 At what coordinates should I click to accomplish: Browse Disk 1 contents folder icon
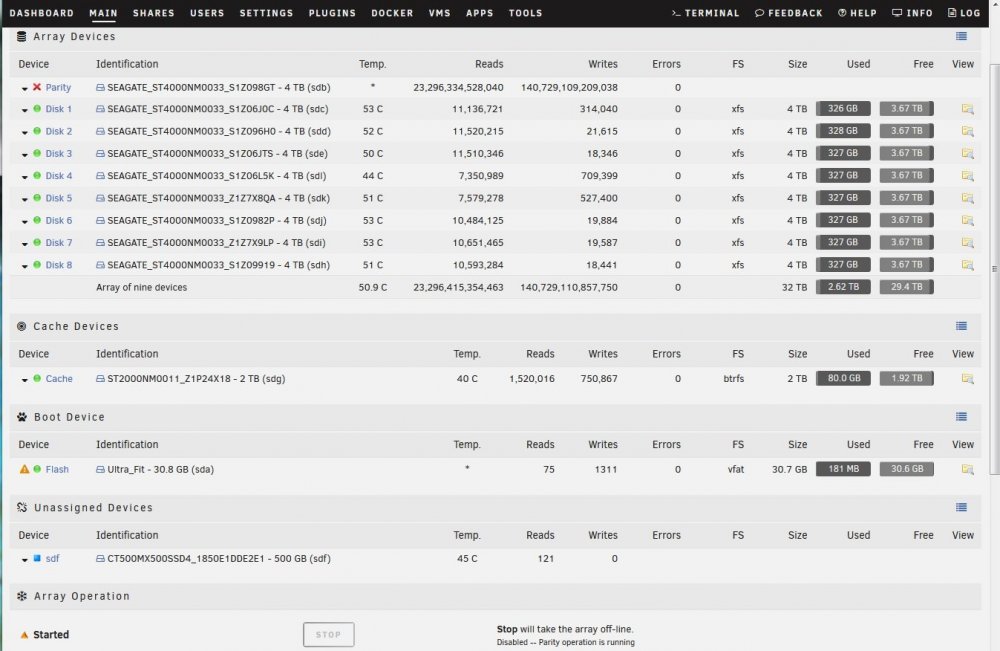[x=967, y=109]
